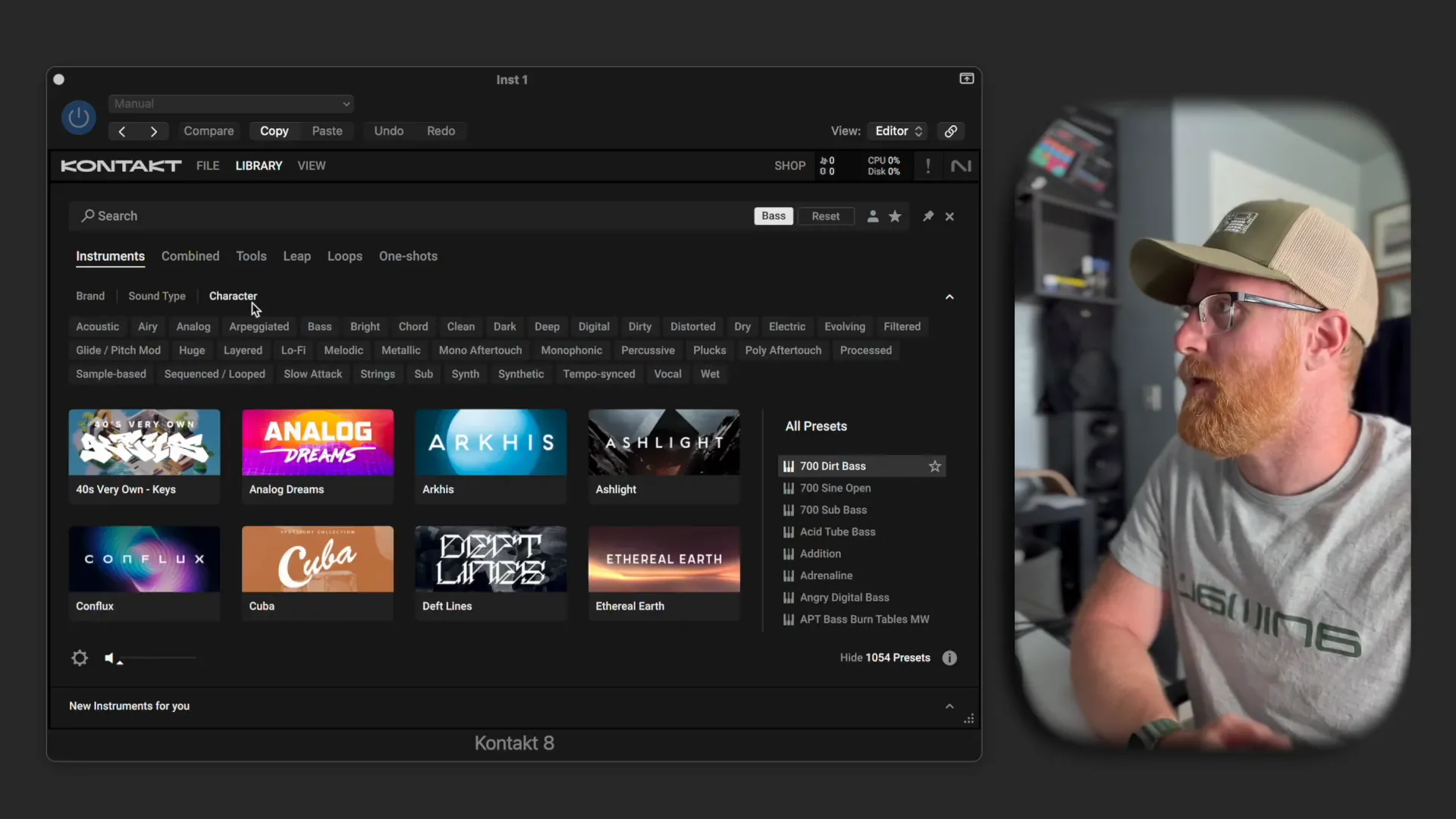1456x819 pixels.
Task: Adjust the preview volume slider
Action: (158, 658)
